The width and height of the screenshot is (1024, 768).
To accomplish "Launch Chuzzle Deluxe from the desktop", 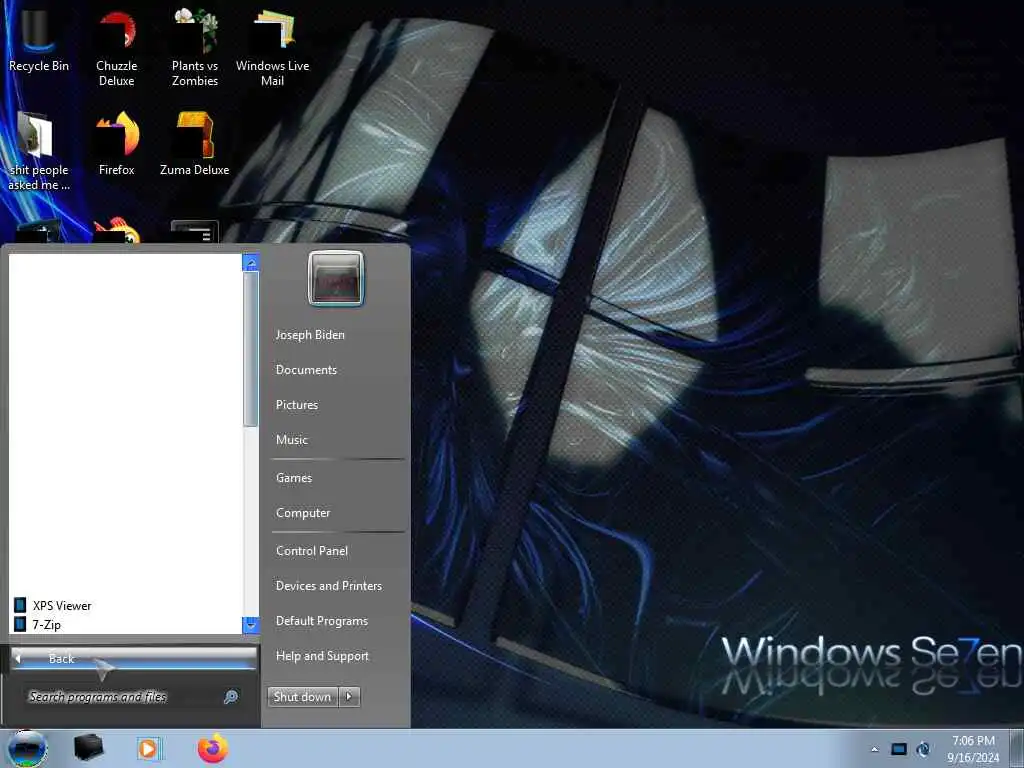I will 116,49.
